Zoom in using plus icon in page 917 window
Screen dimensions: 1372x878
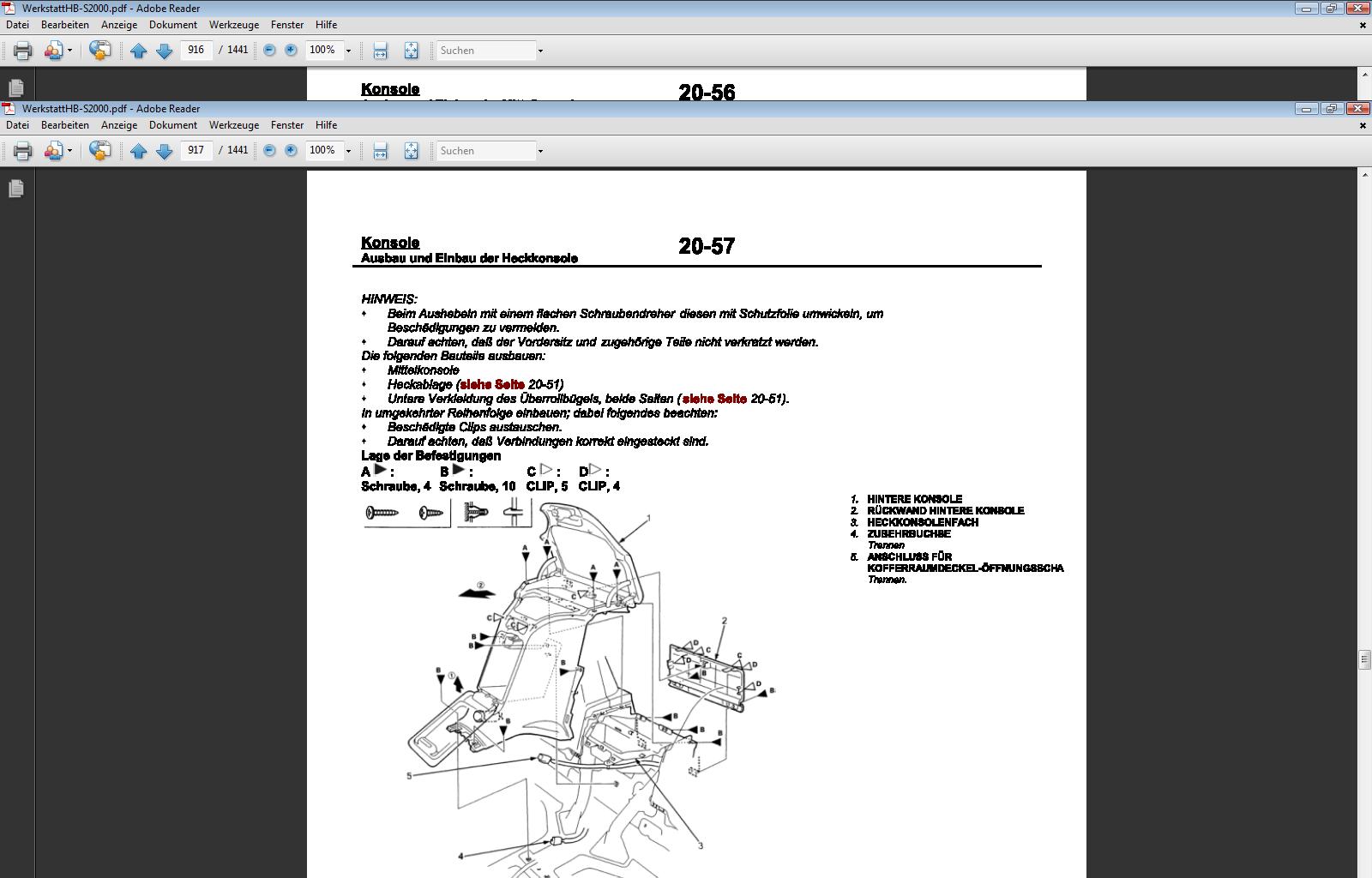click(x=292, y=150)
